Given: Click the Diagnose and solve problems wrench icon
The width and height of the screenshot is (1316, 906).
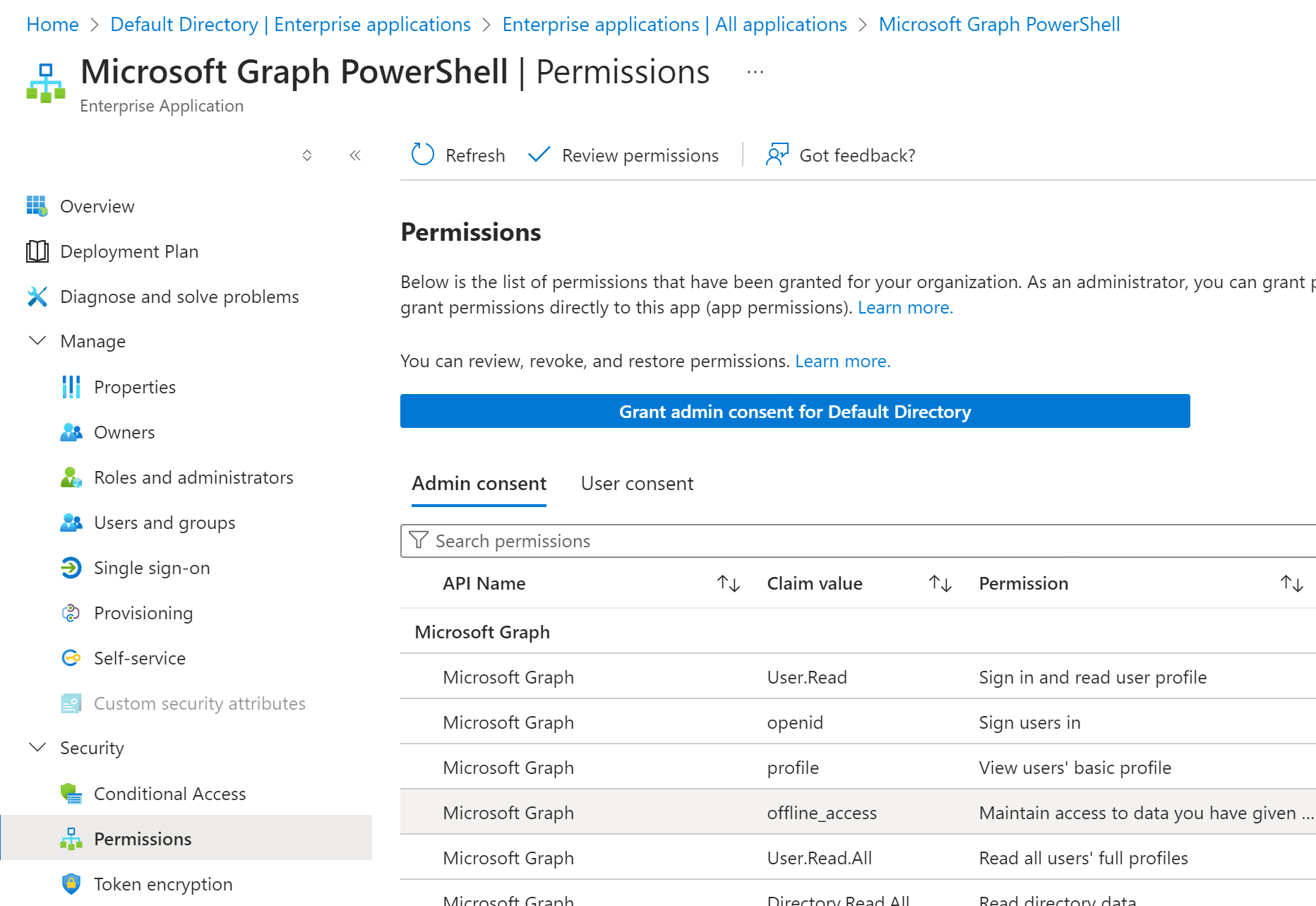Looking at the screenshot, I should tap(37, 297).
